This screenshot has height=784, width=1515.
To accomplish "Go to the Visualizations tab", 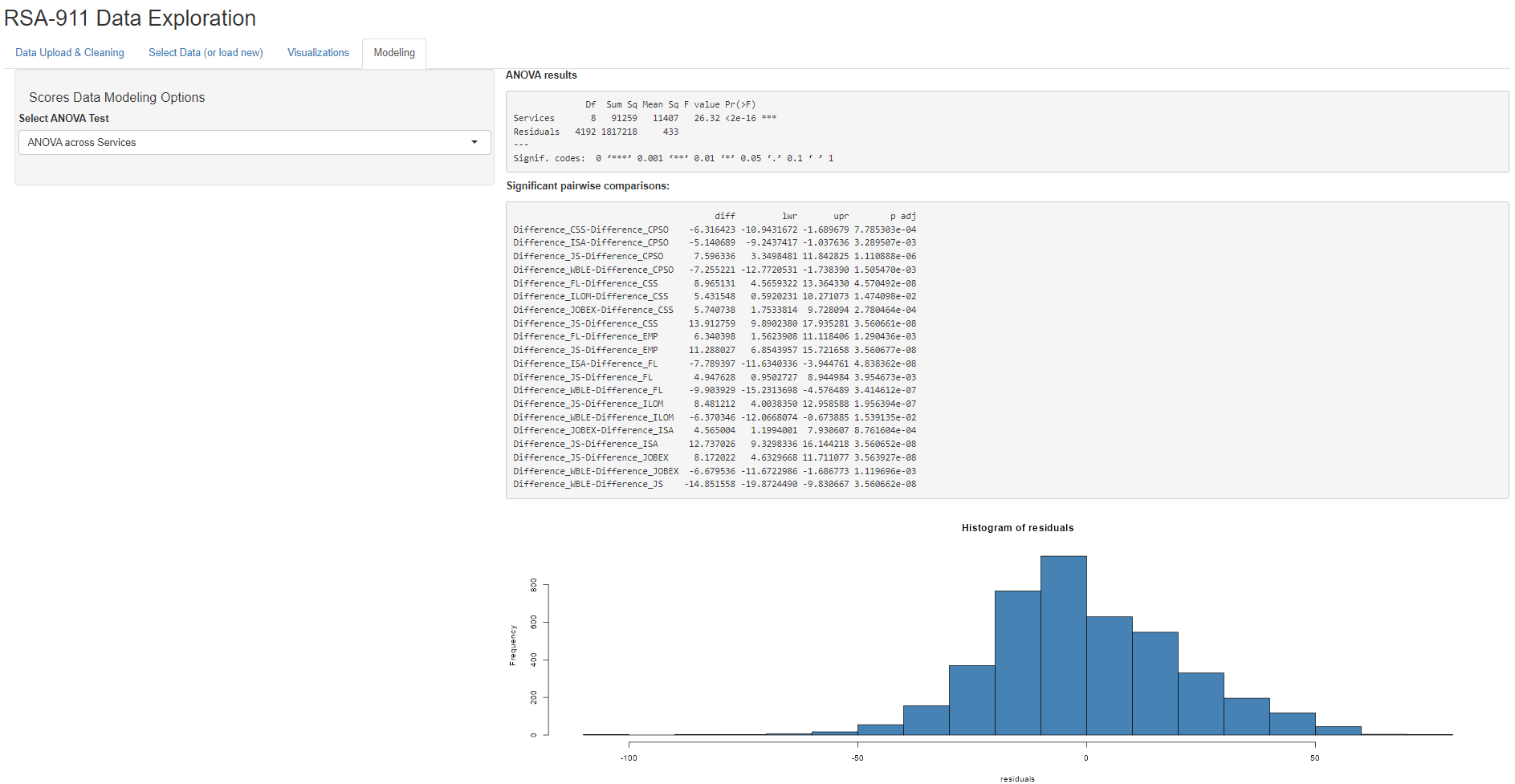I will [x=318, y=53].
